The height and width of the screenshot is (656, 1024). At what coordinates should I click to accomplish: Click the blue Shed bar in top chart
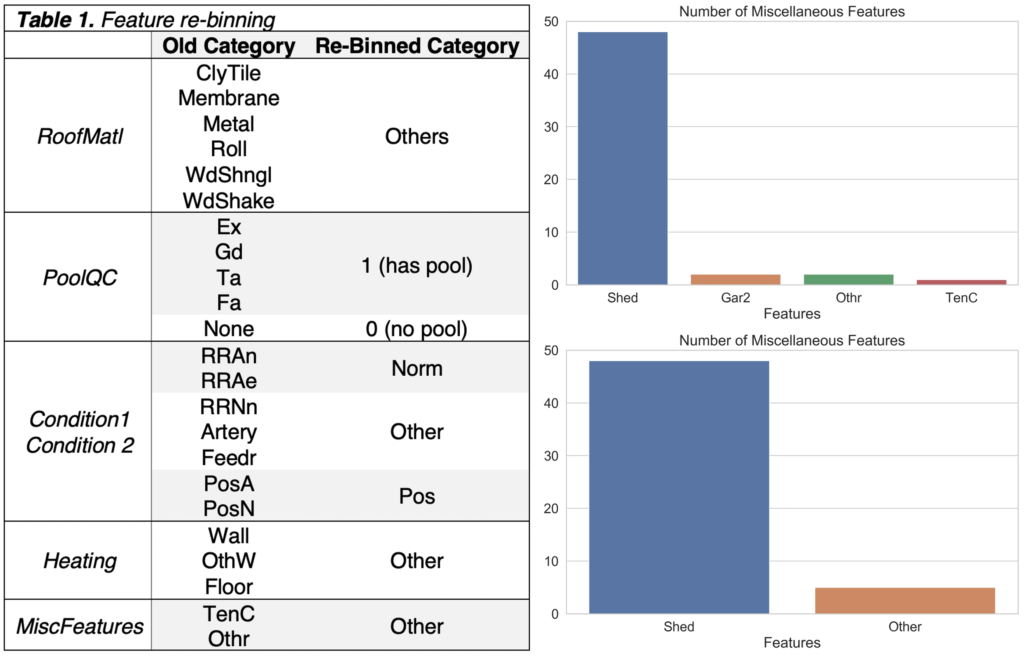pos(622,158)
